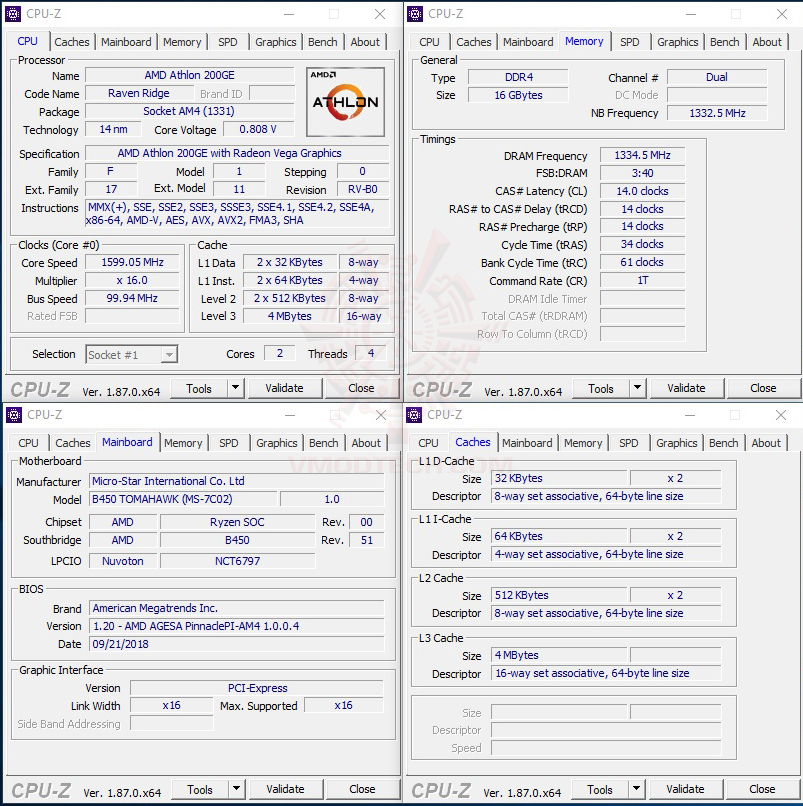Click CPU-Z app icon in Caches window titlebar

414,414
